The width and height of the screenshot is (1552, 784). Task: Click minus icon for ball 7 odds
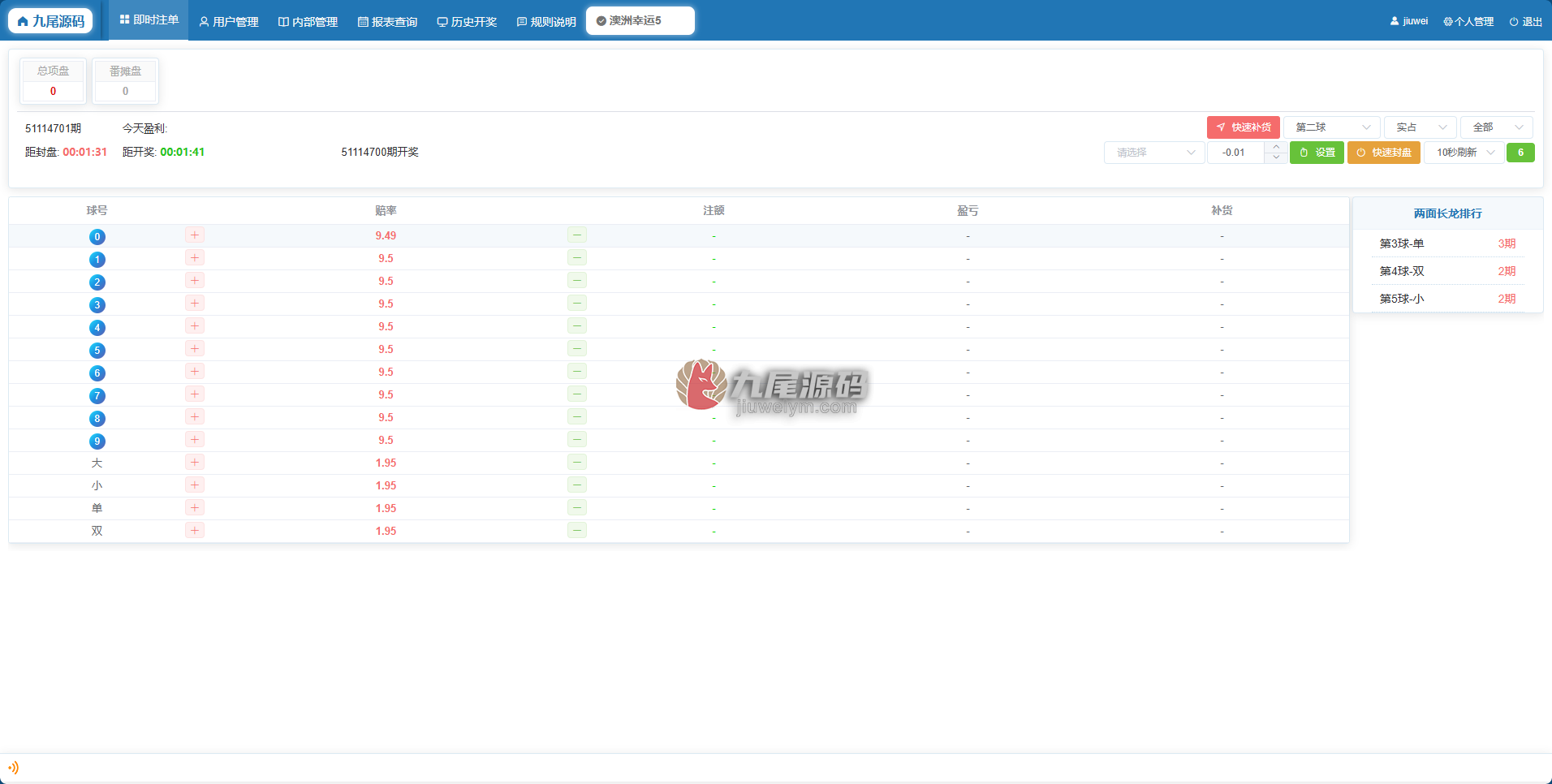(x=577, y=394)
